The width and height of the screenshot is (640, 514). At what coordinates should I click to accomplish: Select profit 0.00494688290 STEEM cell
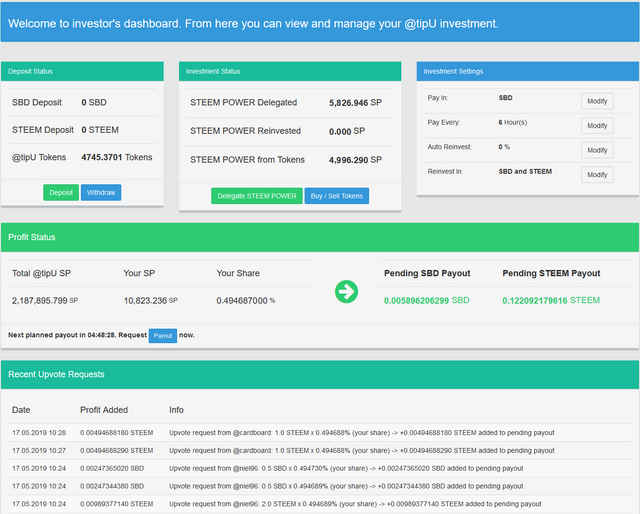[x=117, y=451]
